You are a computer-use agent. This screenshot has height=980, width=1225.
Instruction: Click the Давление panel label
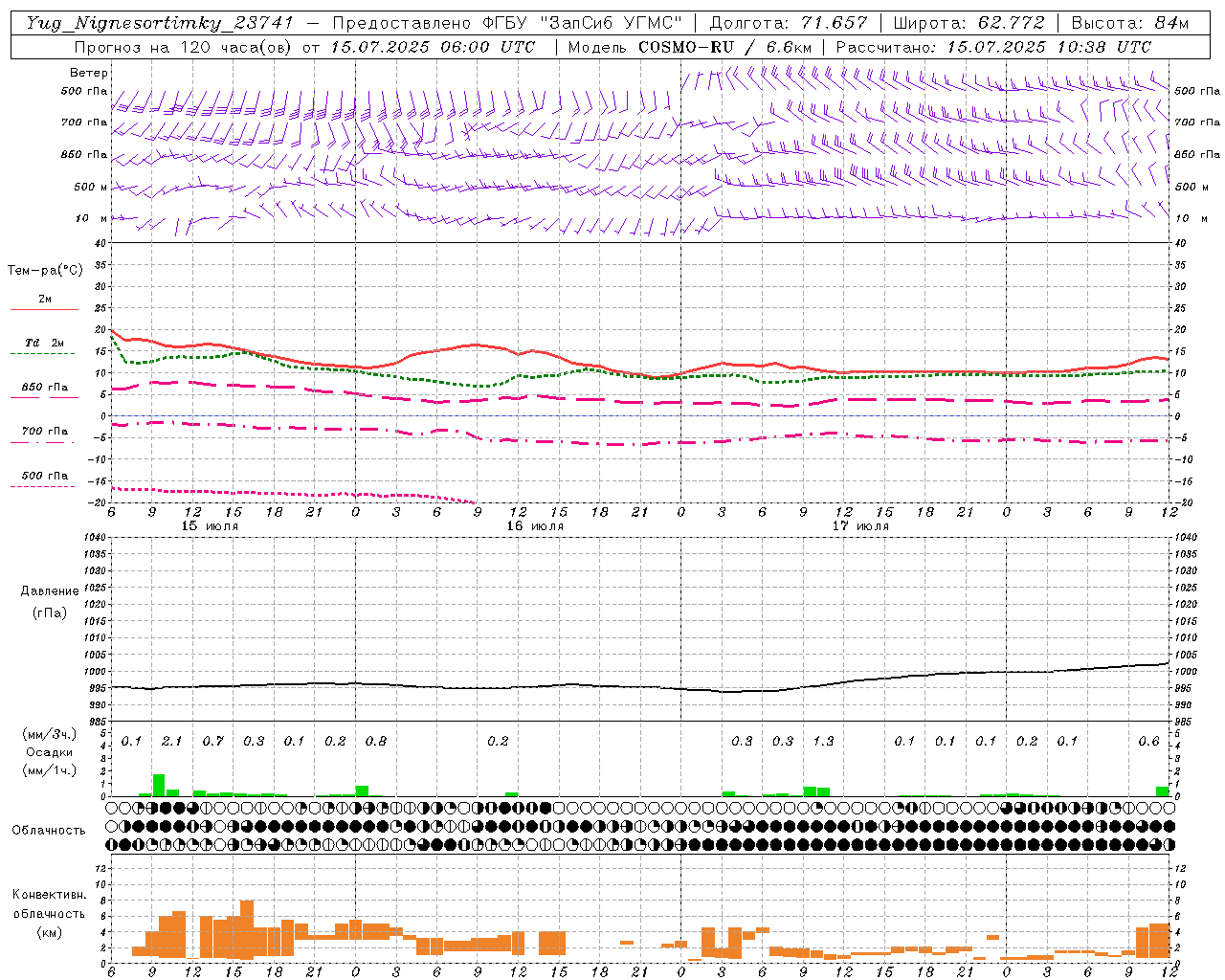[x=50, y=591]
